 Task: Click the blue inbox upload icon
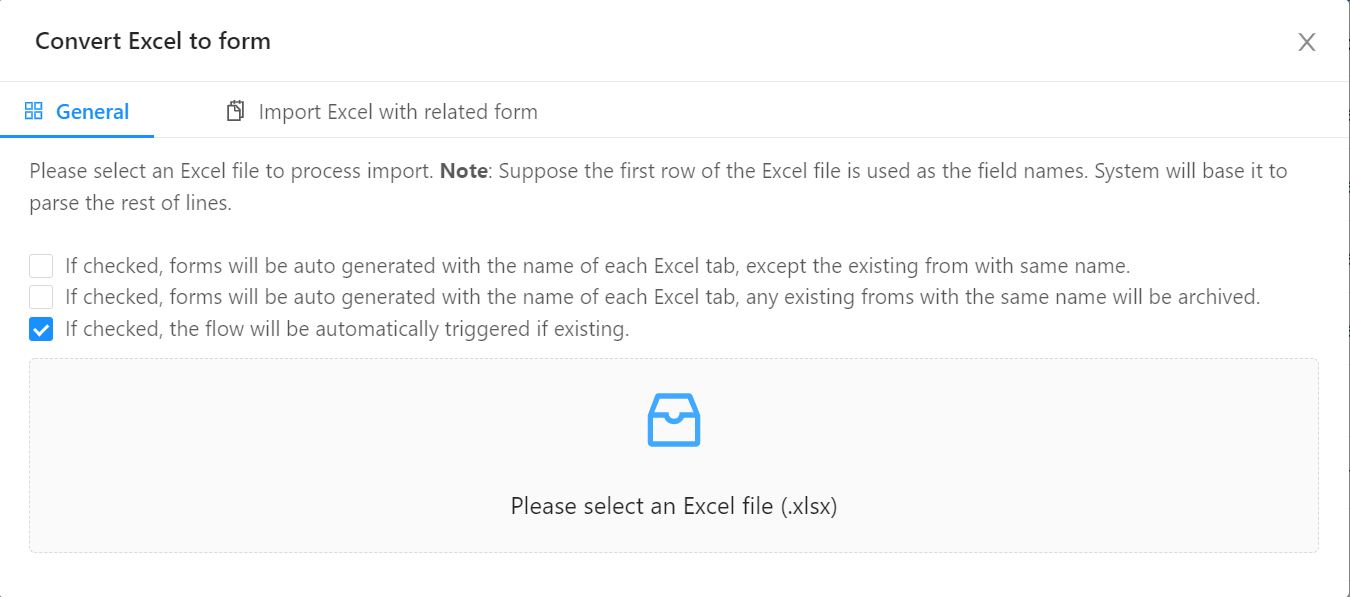[x=674, y=419]
